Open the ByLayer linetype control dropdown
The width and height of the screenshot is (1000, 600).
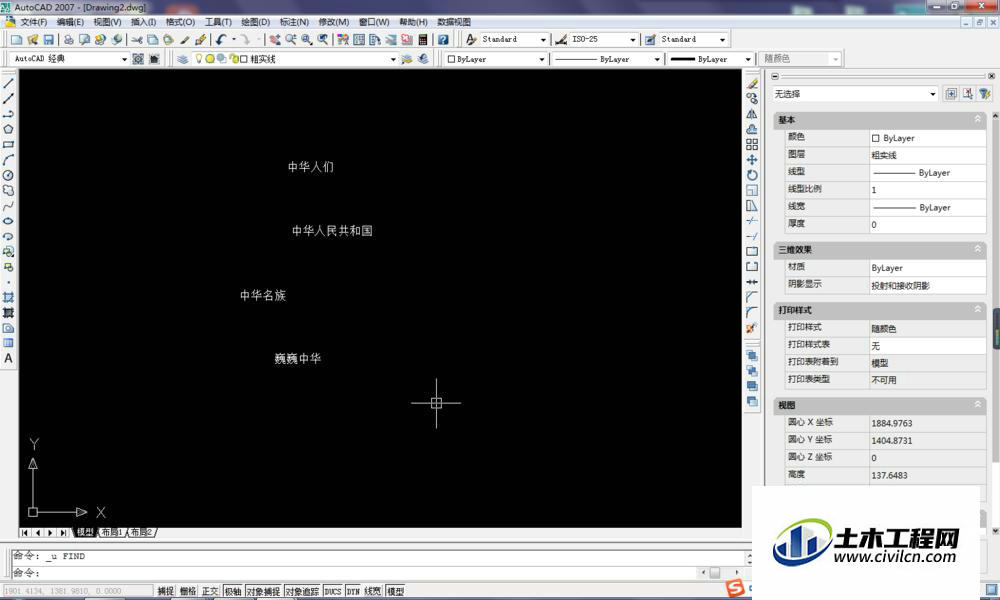coord(657,59)
